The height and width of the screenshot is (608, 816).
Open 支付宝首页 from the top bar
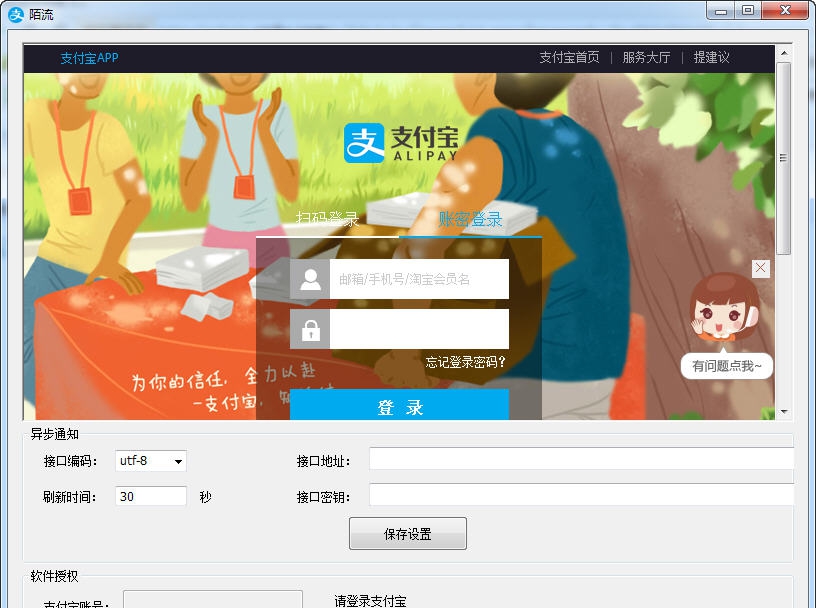tap(570, 57)
